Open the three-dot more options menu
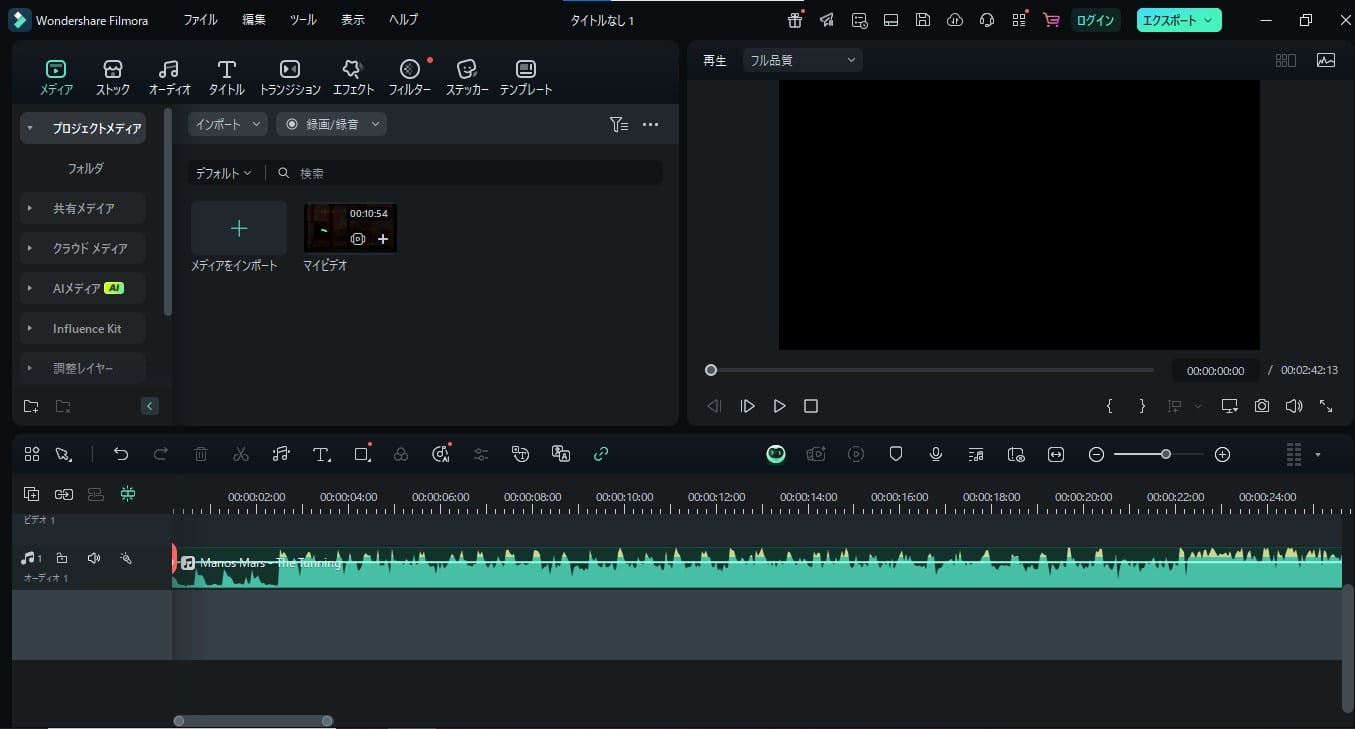This screenshot has width=1355, height=729. click(x=650, y=125)
